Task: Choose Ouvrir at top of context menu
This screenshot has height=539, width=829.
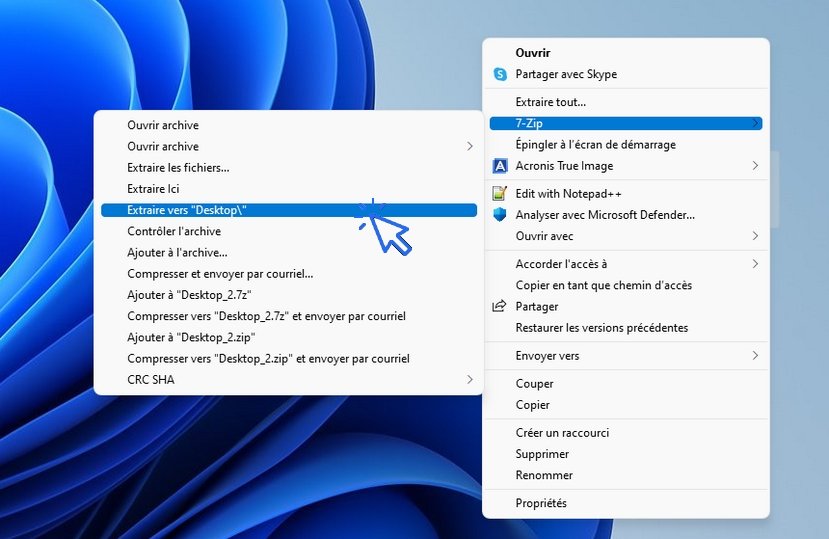Action: 625,53
